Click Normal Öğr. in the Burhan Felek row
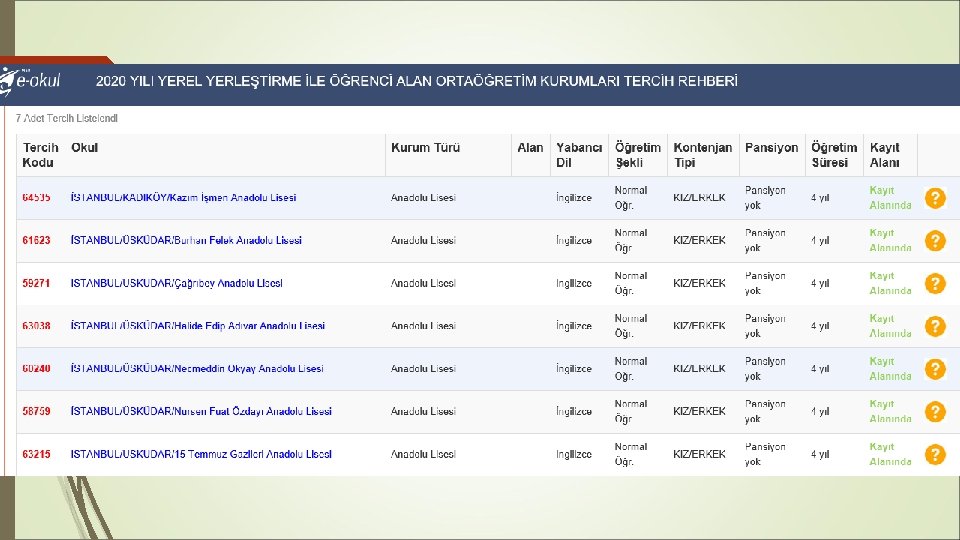Image resolution: width=960 pixels, height=540 pixels. tap(631, 241)
